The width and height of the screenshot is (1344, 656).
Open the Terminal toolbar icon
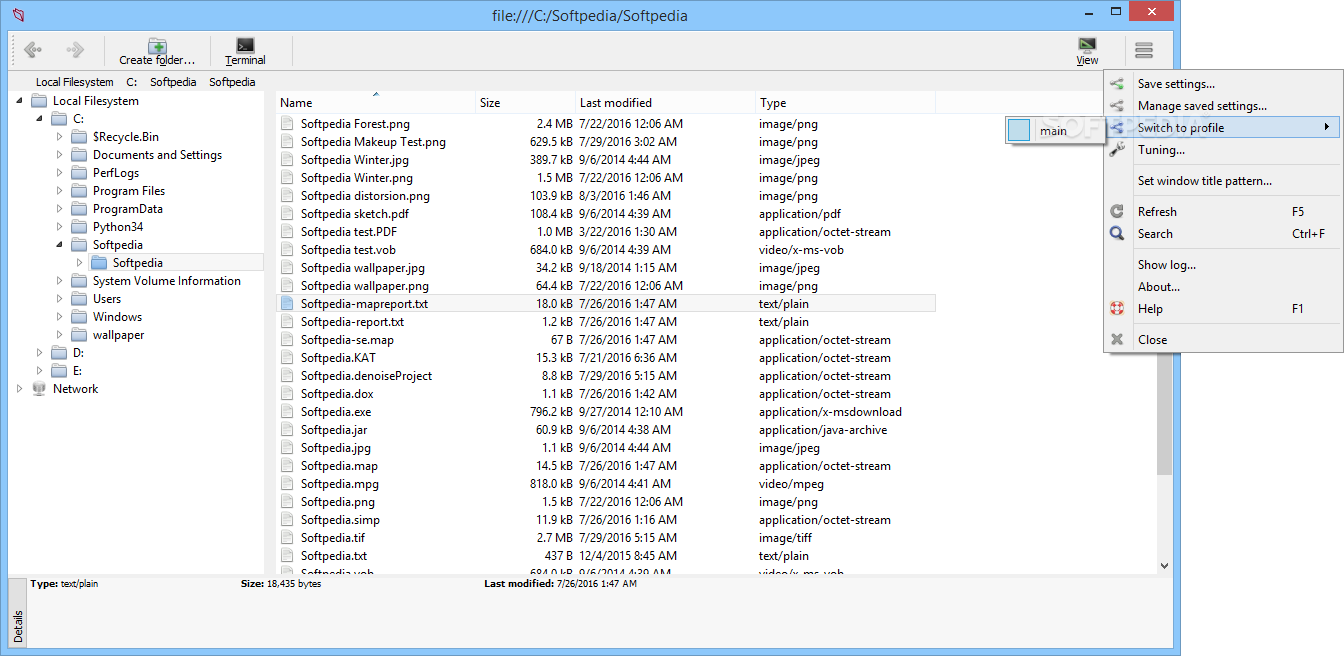pyautogui.click(x=245, y=45)
